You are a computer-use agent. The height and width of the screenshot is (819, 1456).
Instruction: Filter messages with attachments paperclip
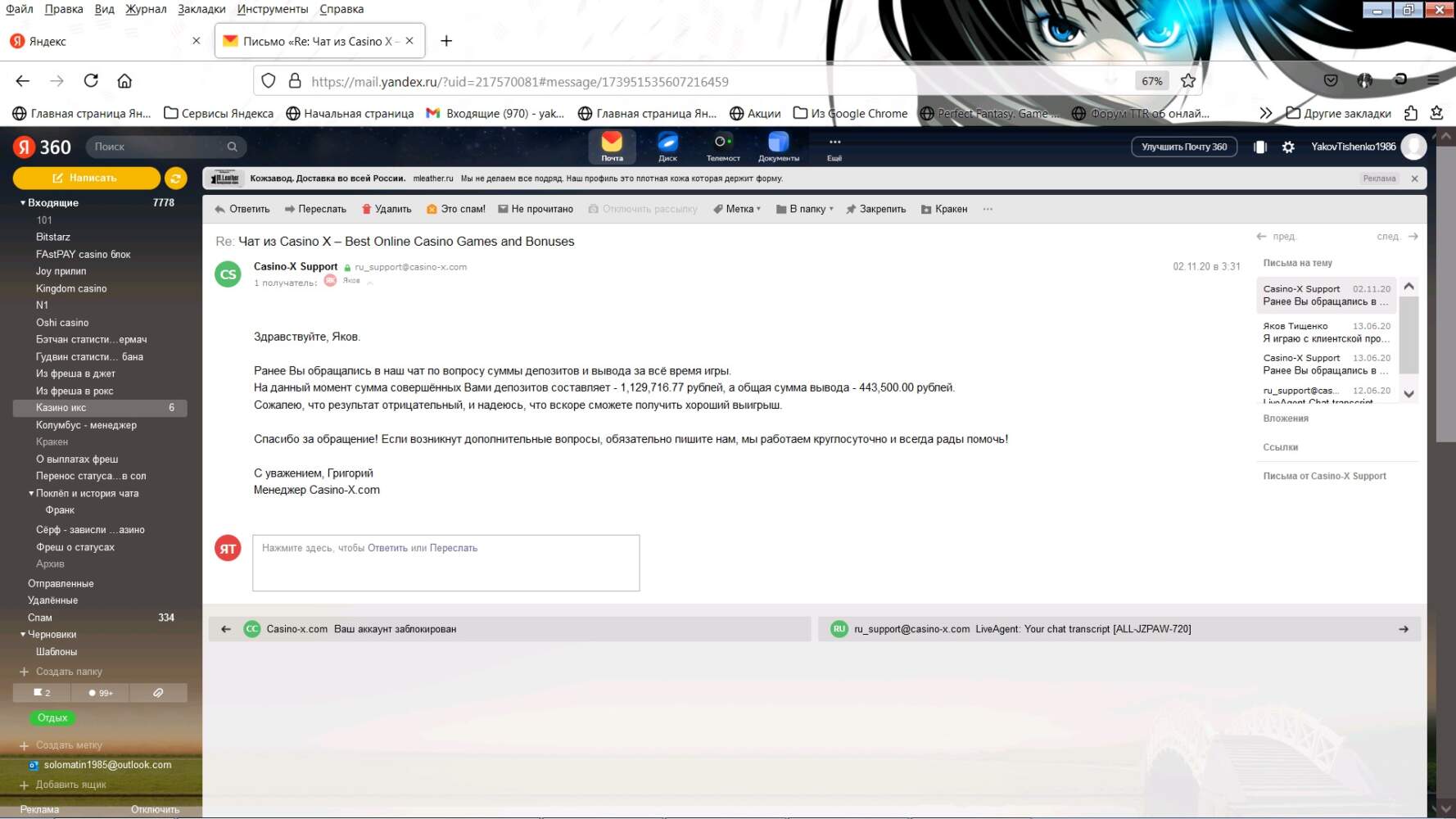point(158,693)
